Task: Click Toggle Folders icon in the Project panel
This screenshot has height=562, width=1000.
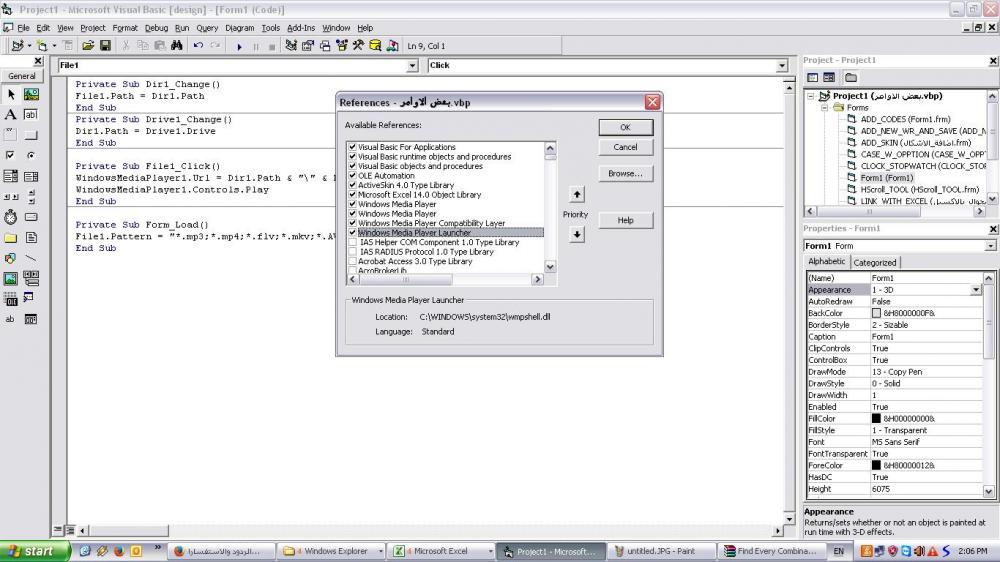Action: point(851,78)
